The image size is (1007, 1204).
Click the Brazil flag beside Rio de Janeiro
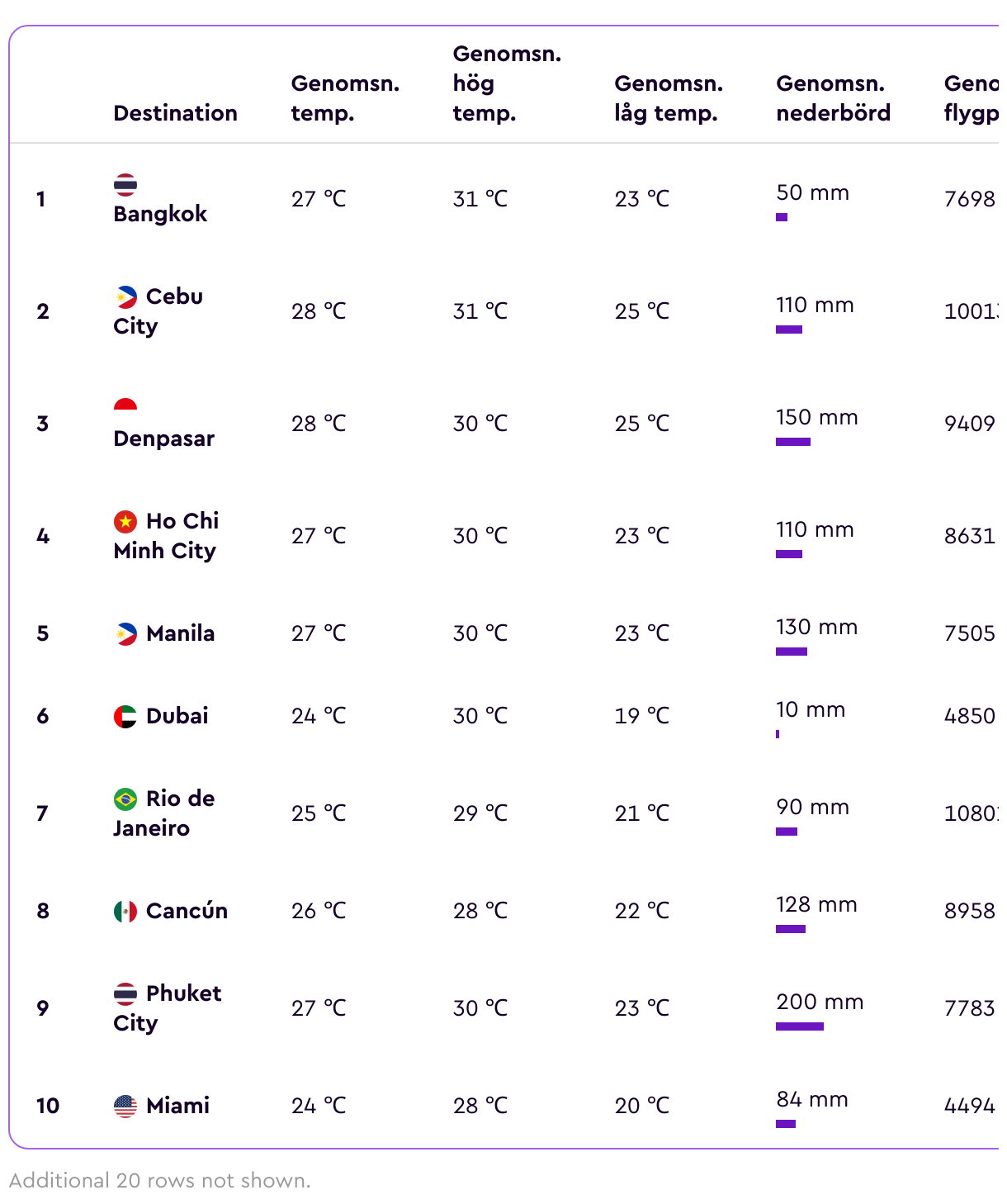point(125,799)
